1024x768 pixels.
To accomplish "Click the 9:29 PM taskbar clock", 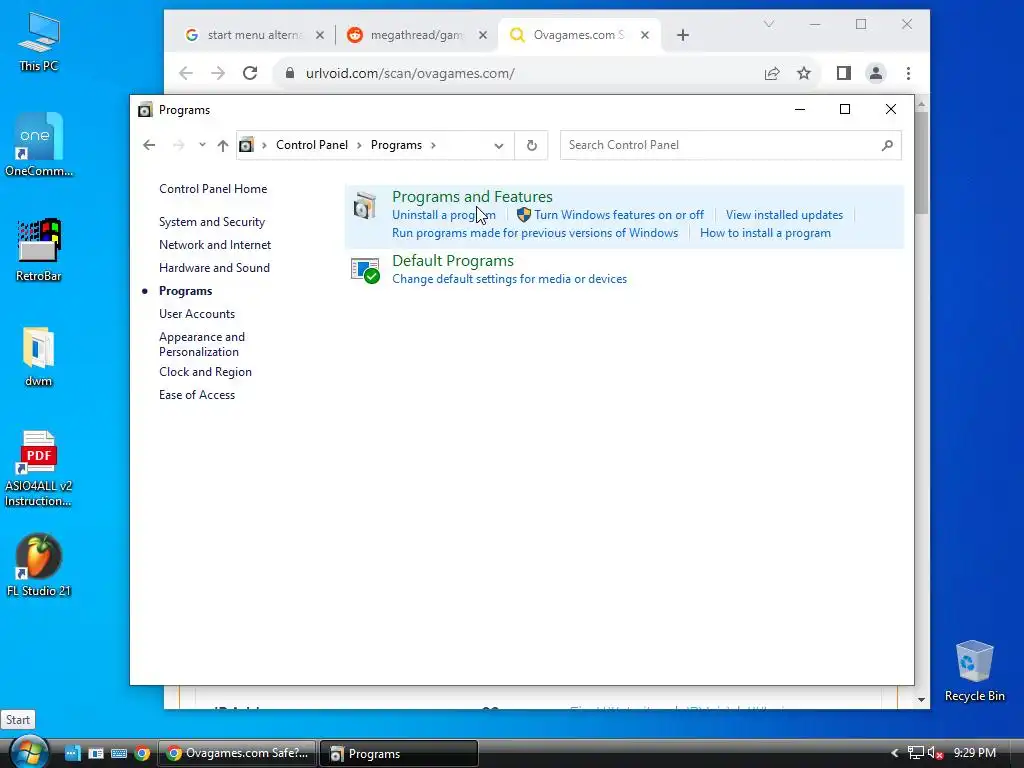I will point(974,753).
